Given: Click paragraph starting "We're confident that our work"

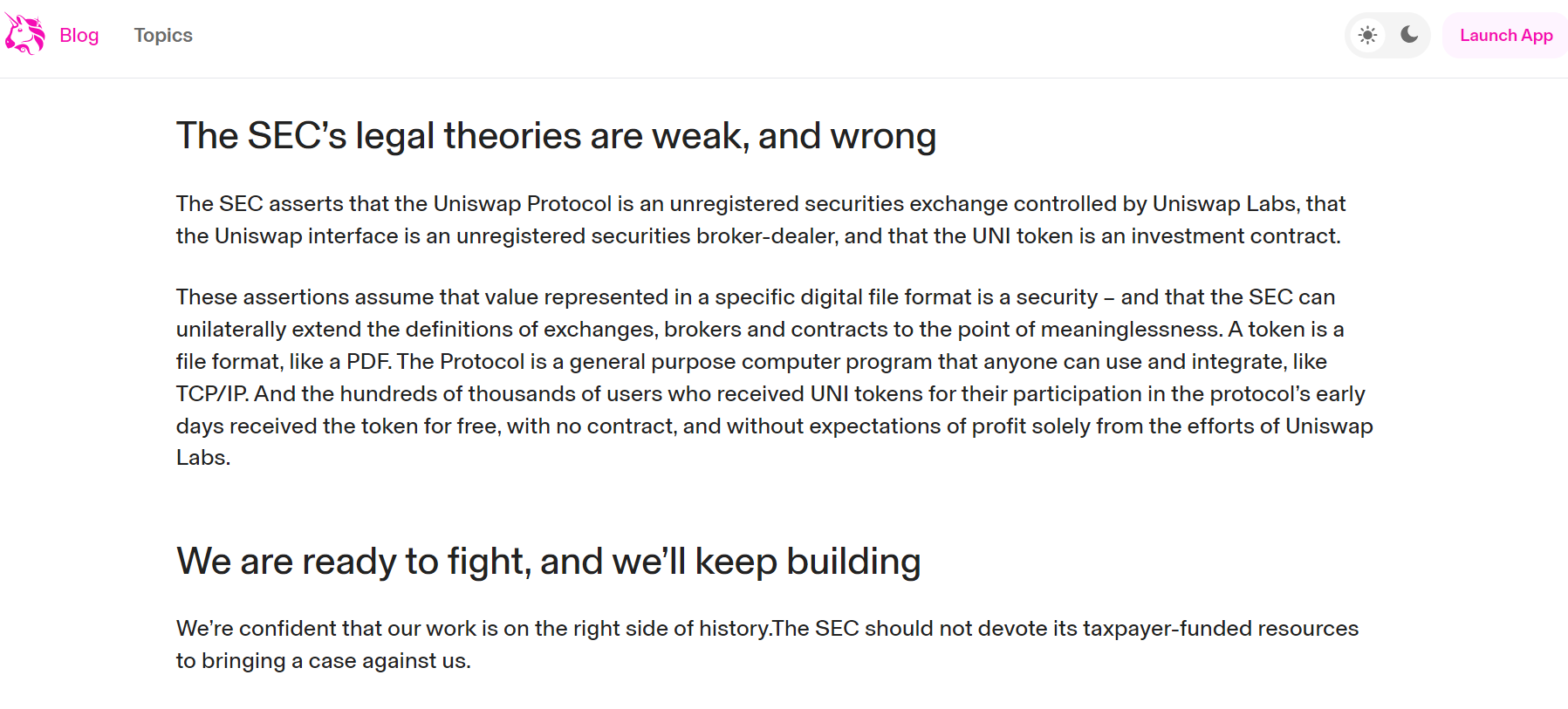Looking at the screenshot, I should 766,644.
